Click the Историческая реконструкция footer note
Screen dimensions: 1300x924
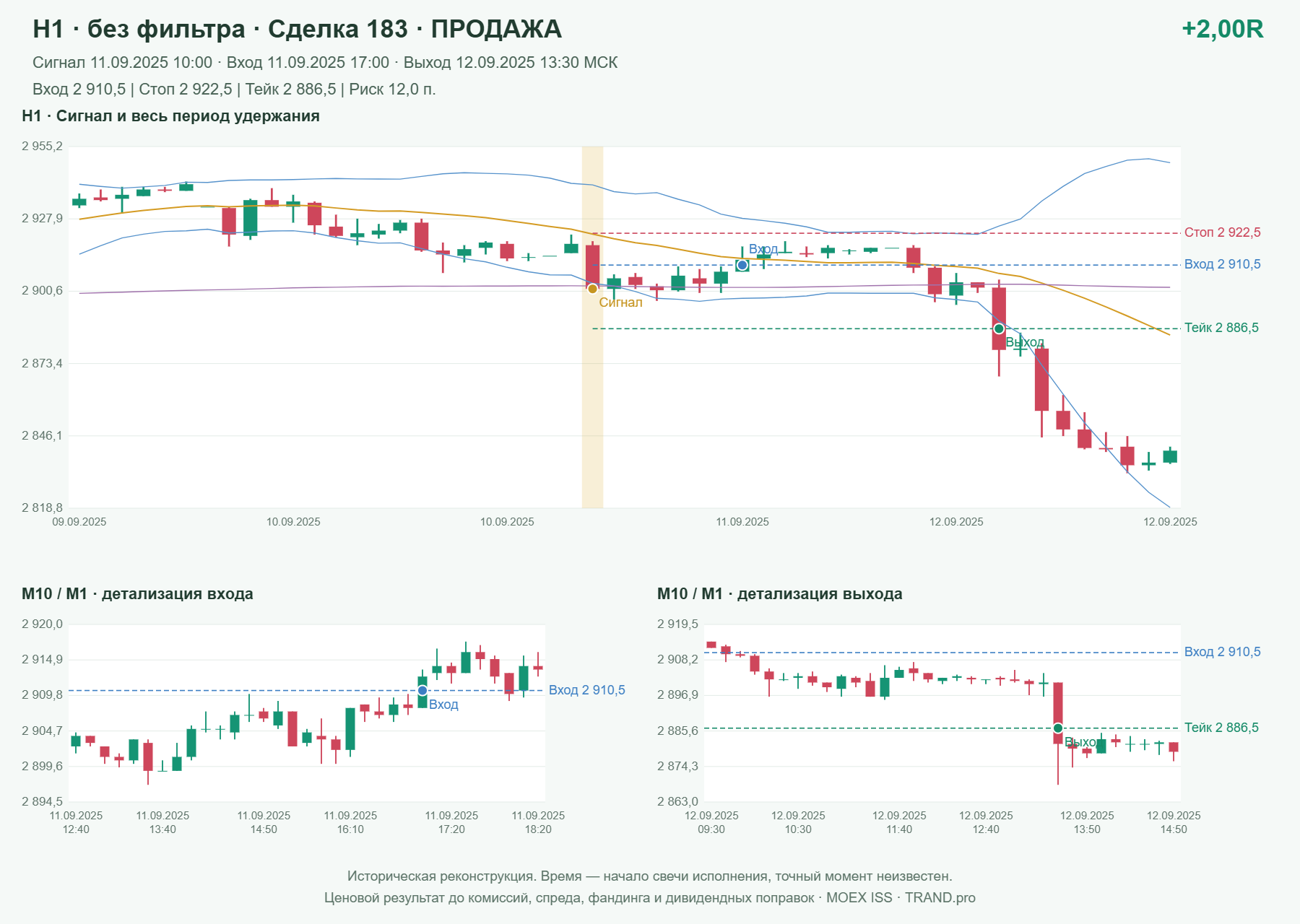pyautogui.click(x=650, y=876)
